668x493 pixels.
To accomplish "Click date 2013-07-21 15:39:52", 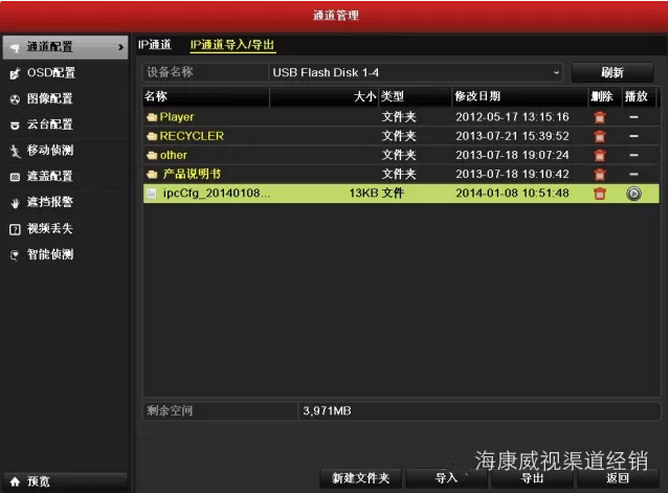I will tap(512, 136).
